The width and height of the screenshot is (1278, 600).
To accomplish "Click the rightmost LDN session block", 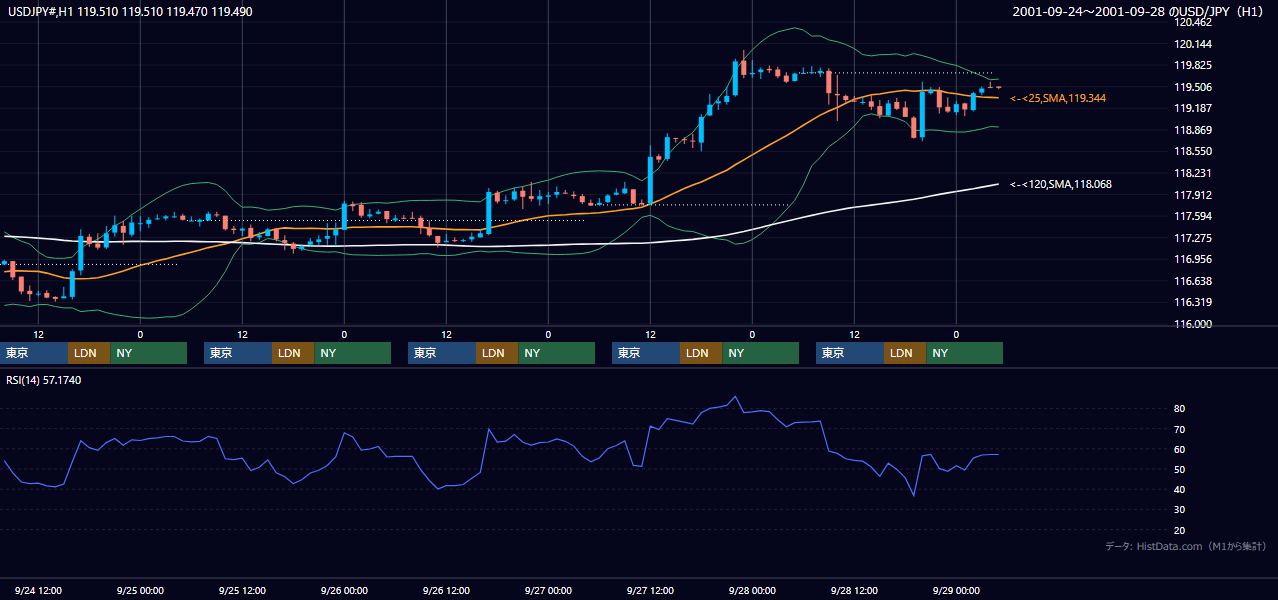I will tap(905, 353).
